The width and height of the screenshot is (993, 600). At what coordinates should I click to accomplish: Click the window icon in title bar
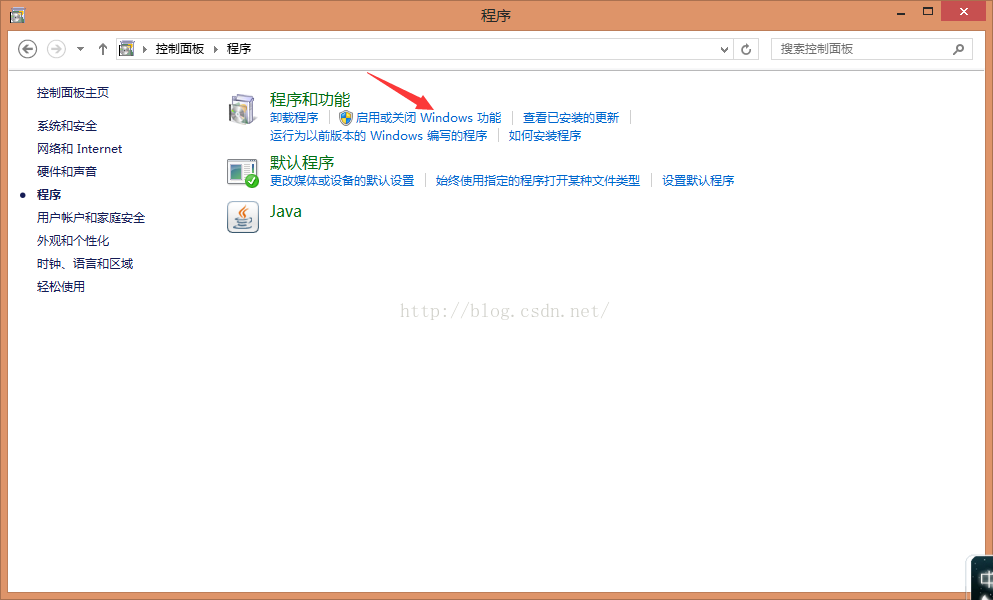(17, 15)
